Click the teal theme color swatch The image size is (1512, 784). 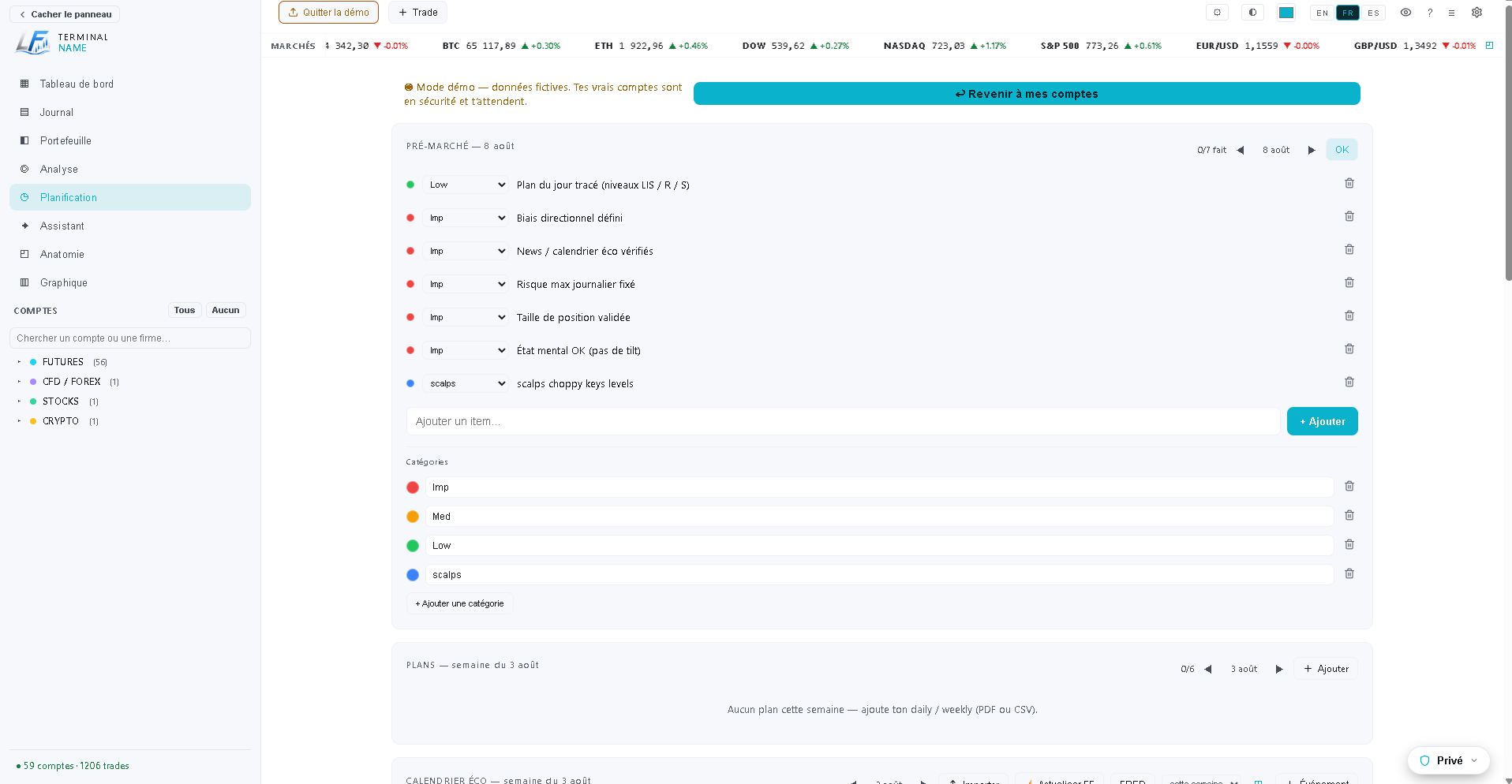pyautogui.click(x=1286, y=13)
